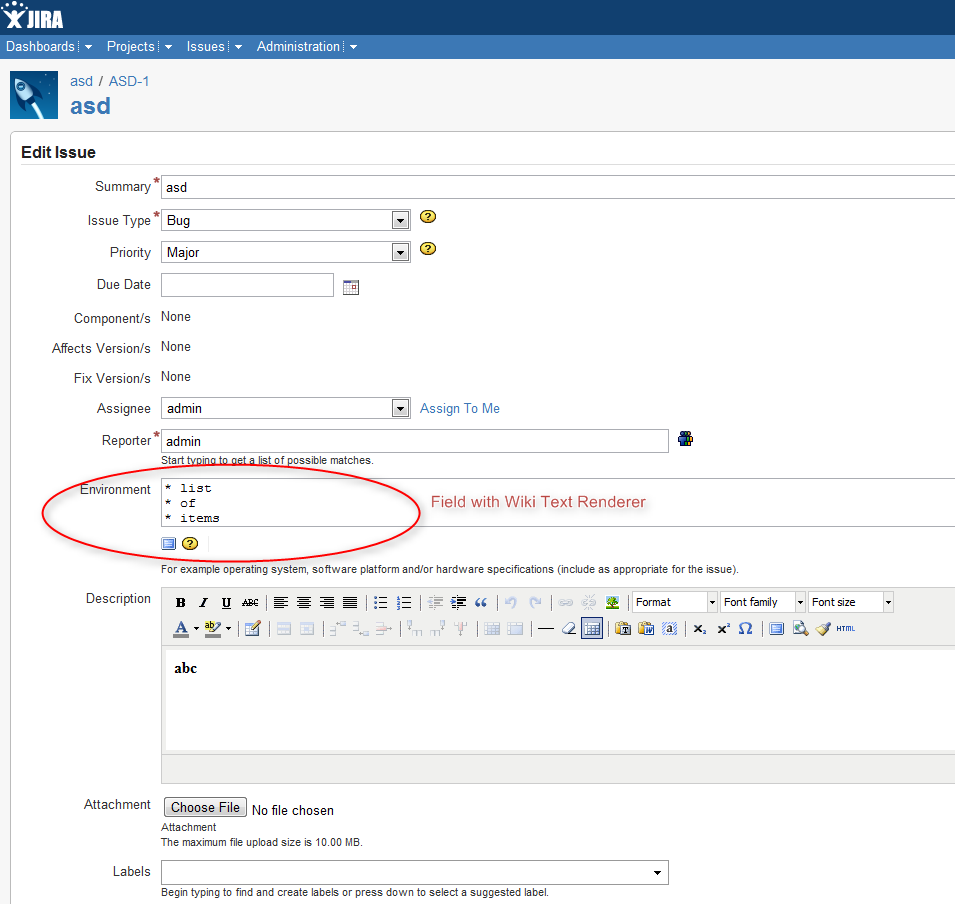
Task: Focus the Reporter input field
Action: pos(415,441)
